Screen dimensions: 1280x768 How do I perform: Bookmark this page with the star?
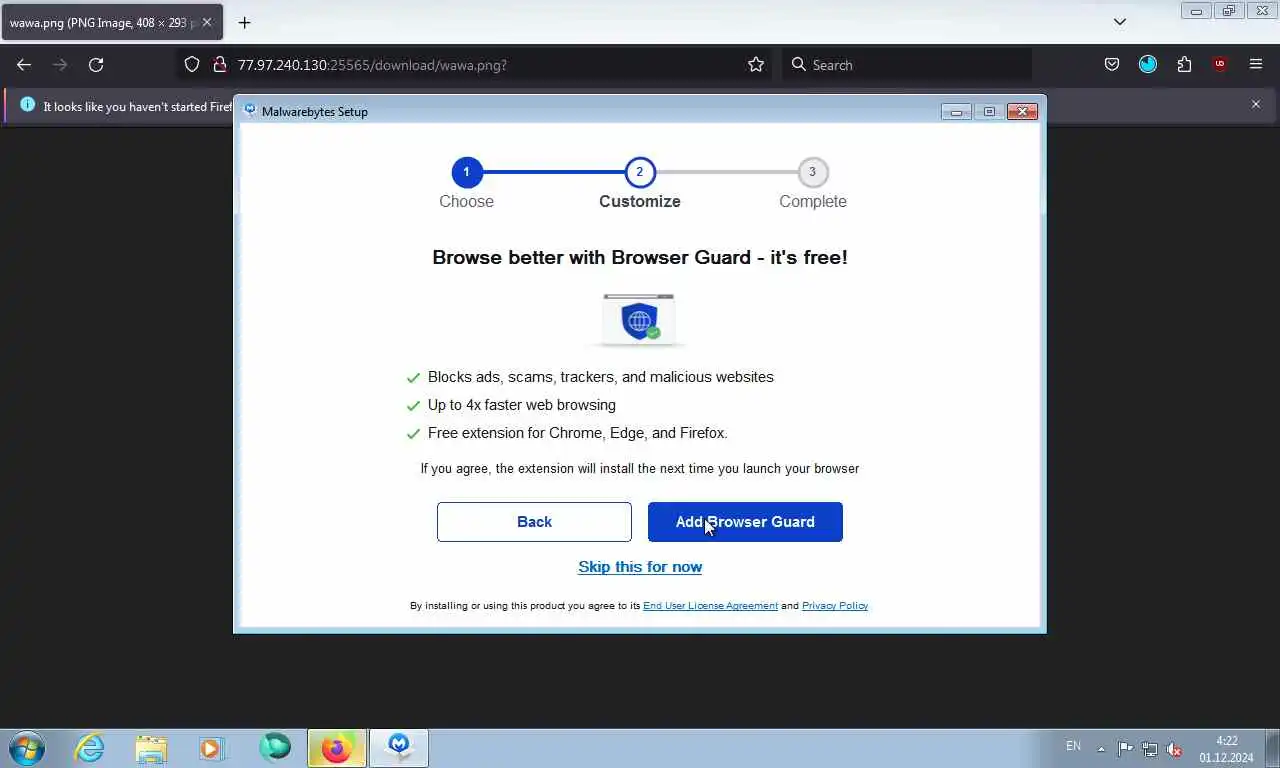click(x=756, y=65)
